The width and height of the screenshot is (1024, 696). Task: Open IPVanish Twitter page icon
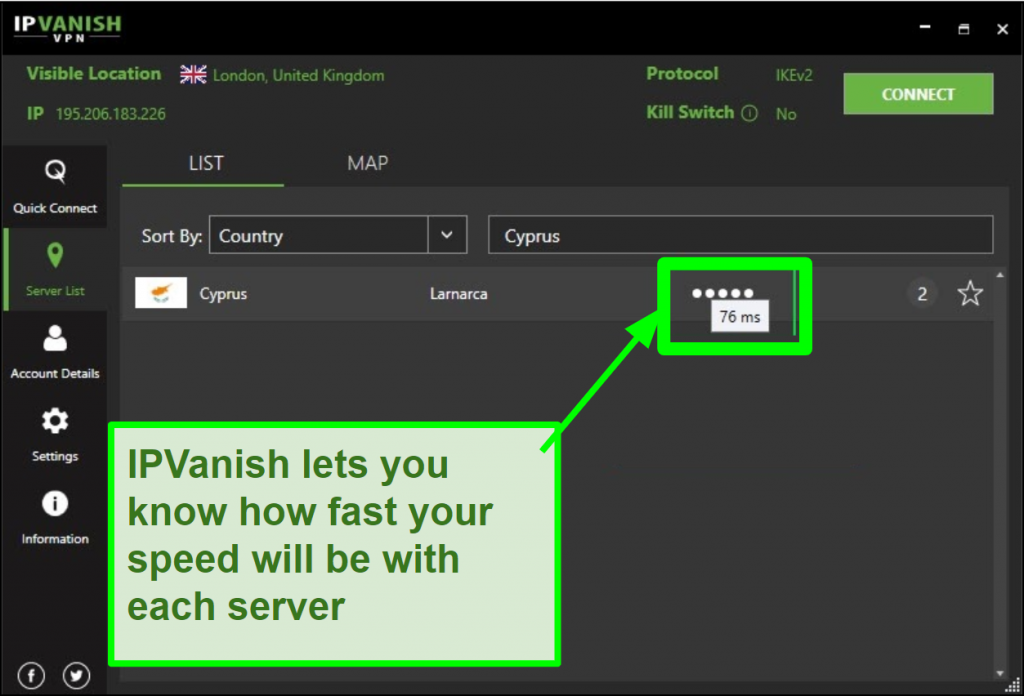[x=76, y=675]
